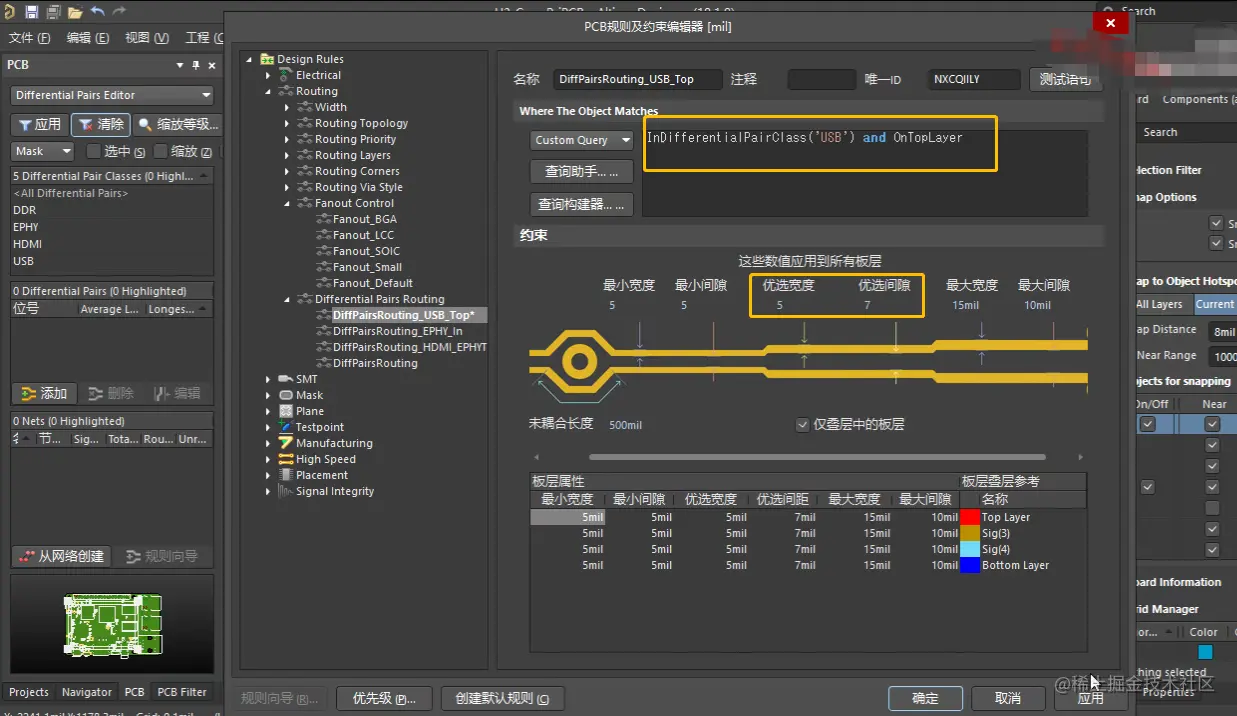
Task: Click the Placement category icon
Action: (x=286, y=475)
